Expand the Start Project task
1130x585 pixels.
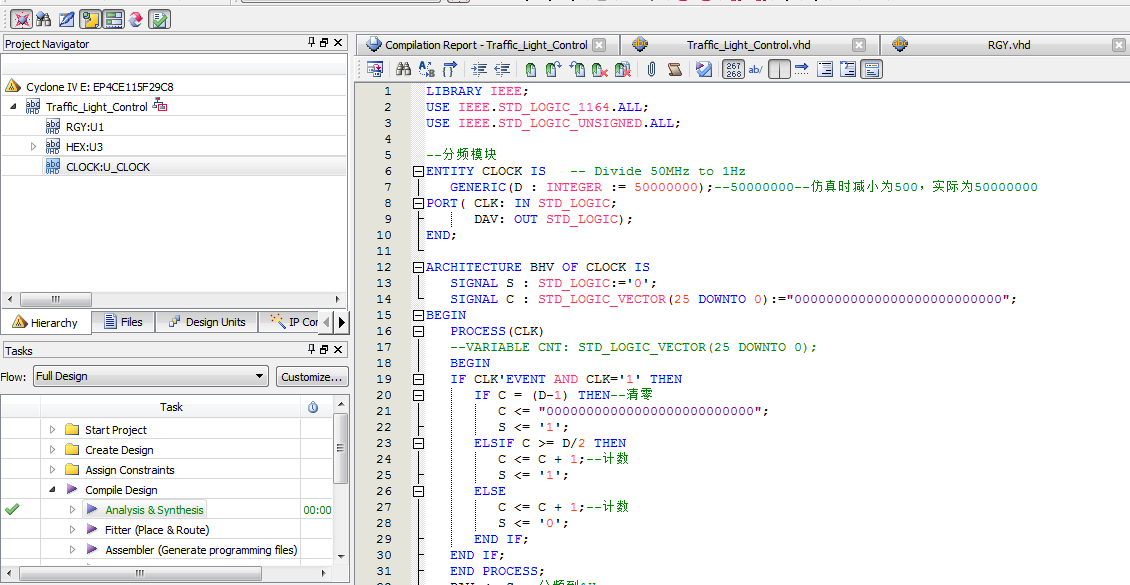coord(52,429)
